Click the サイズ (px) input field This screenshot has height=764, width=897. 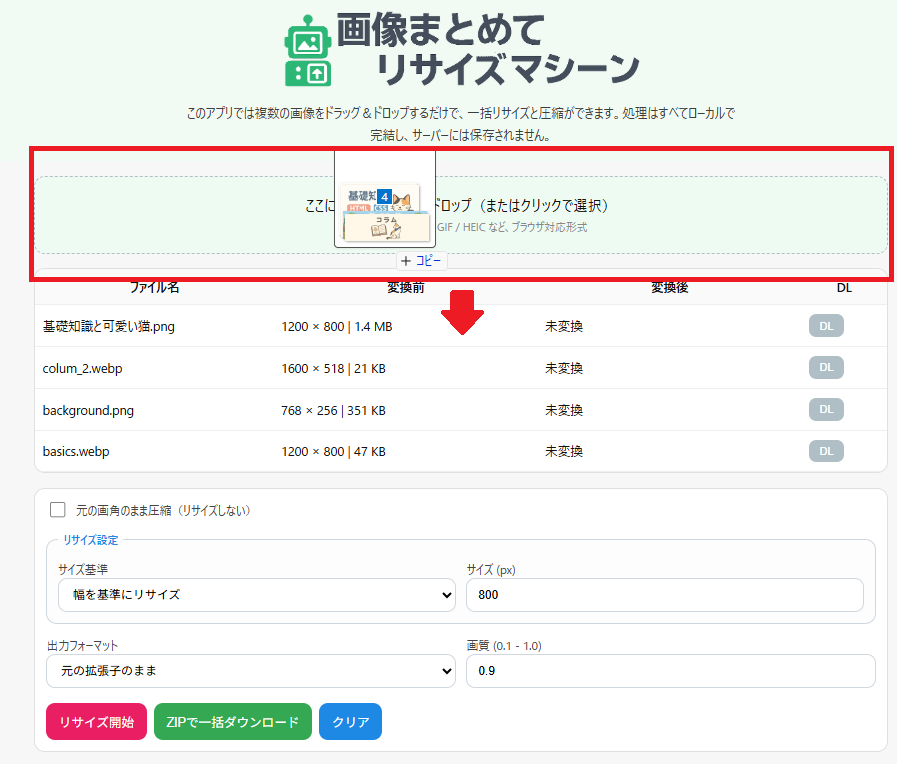(664, 594)
